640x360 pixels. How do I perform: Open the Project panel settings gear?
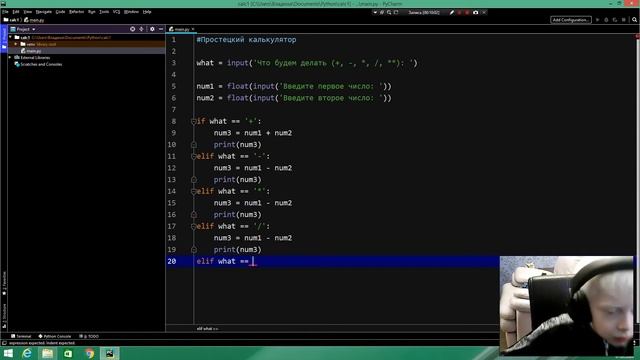coord(152,29)
